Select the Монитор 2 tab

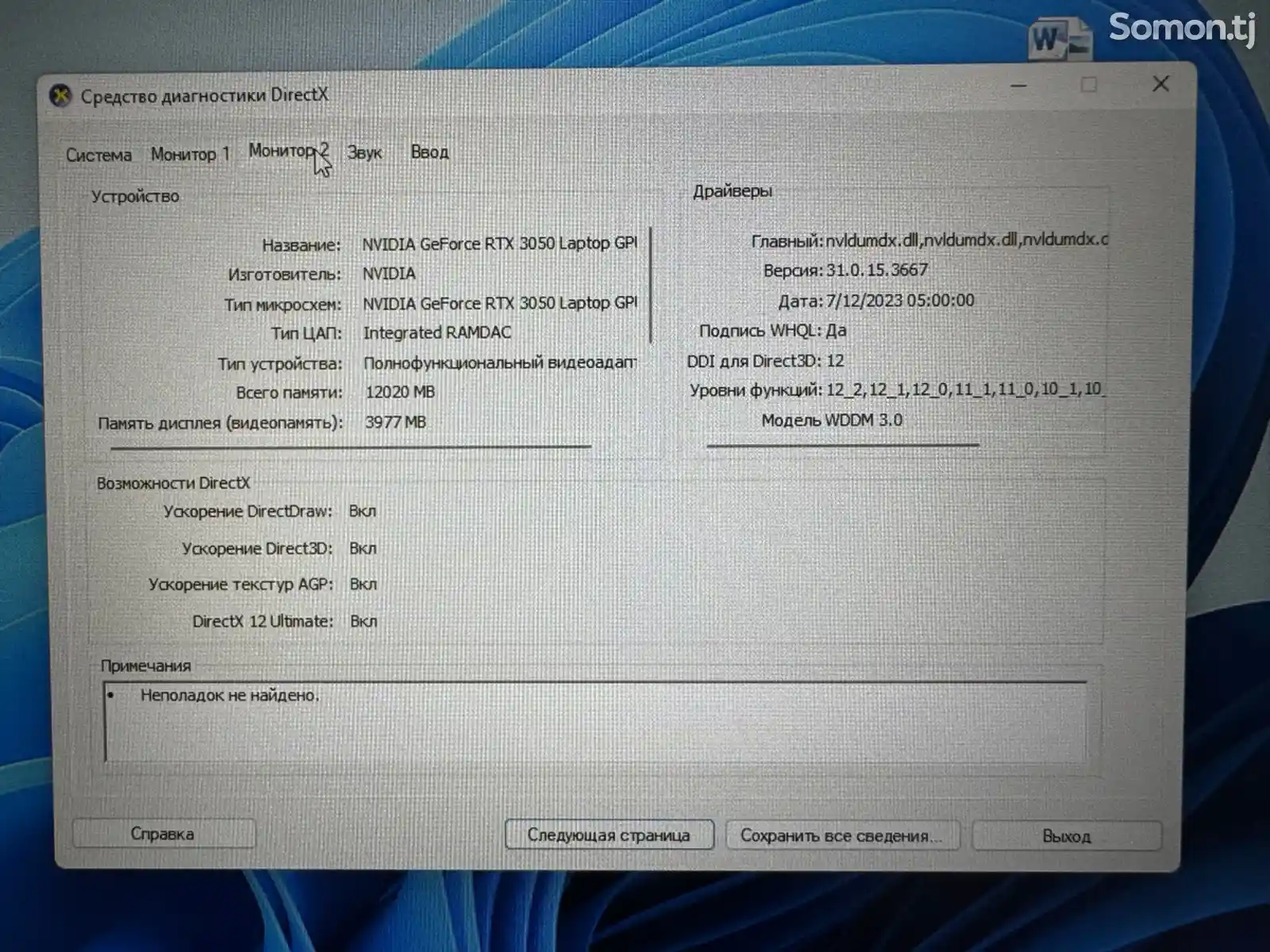tap(288, 151)
